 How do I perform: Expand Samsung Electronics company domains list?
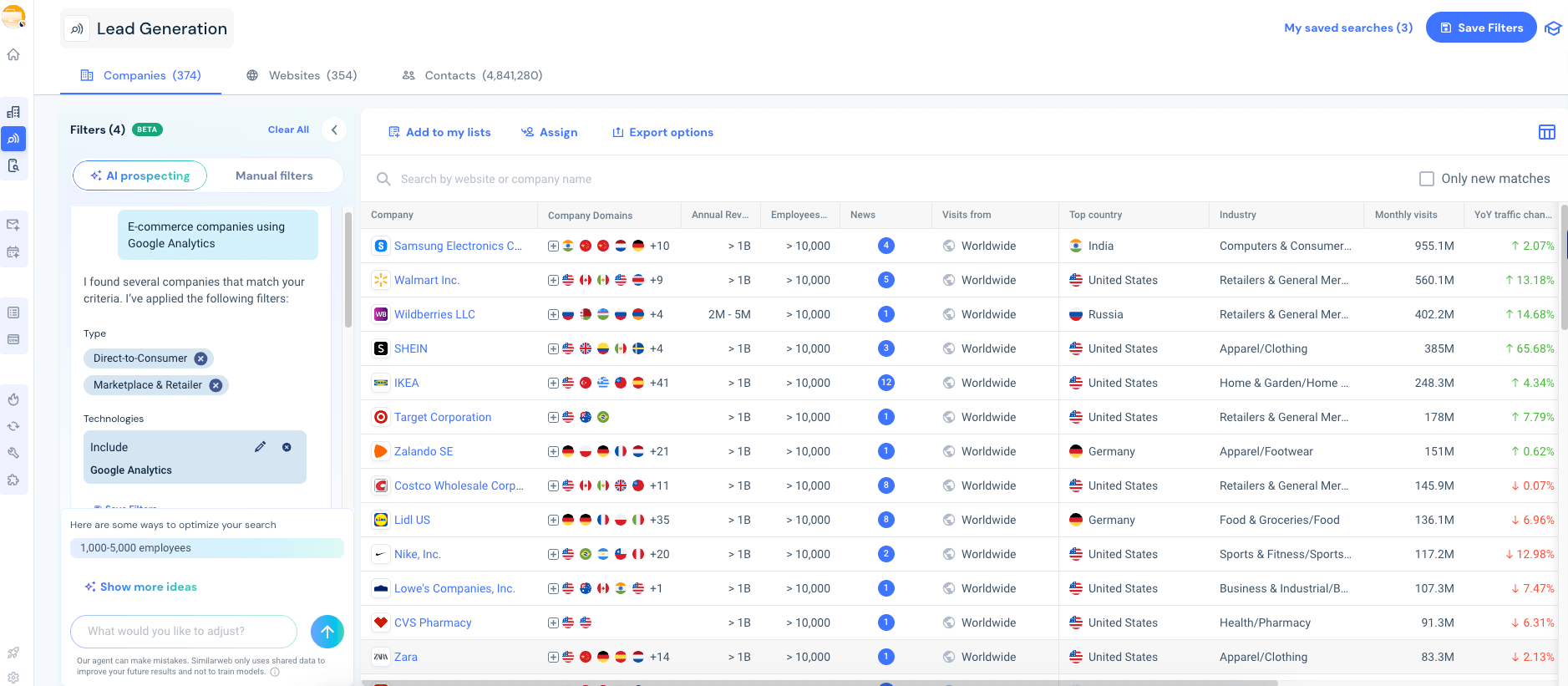[x=553, y=246]
